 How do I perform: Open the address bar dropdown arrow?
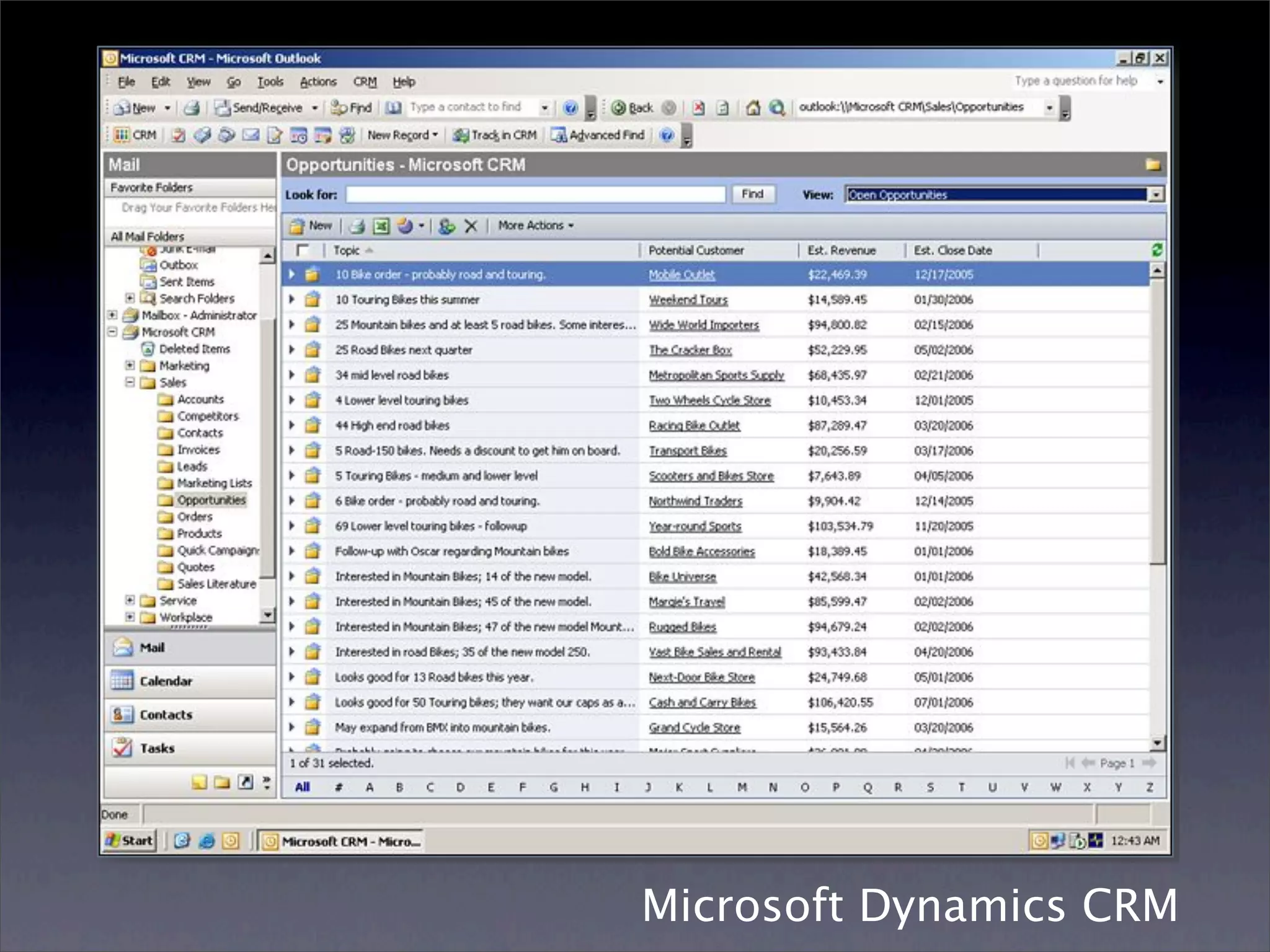click(x=1049, y=108)
